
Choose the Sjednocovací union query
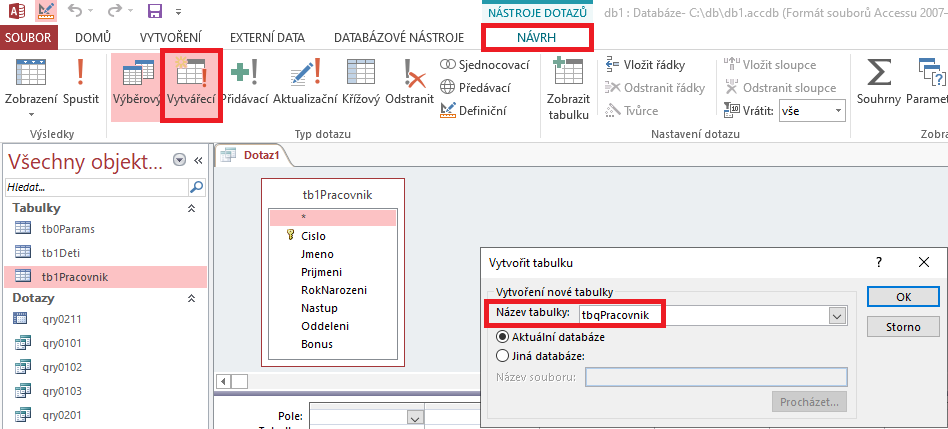pos(485,65)
